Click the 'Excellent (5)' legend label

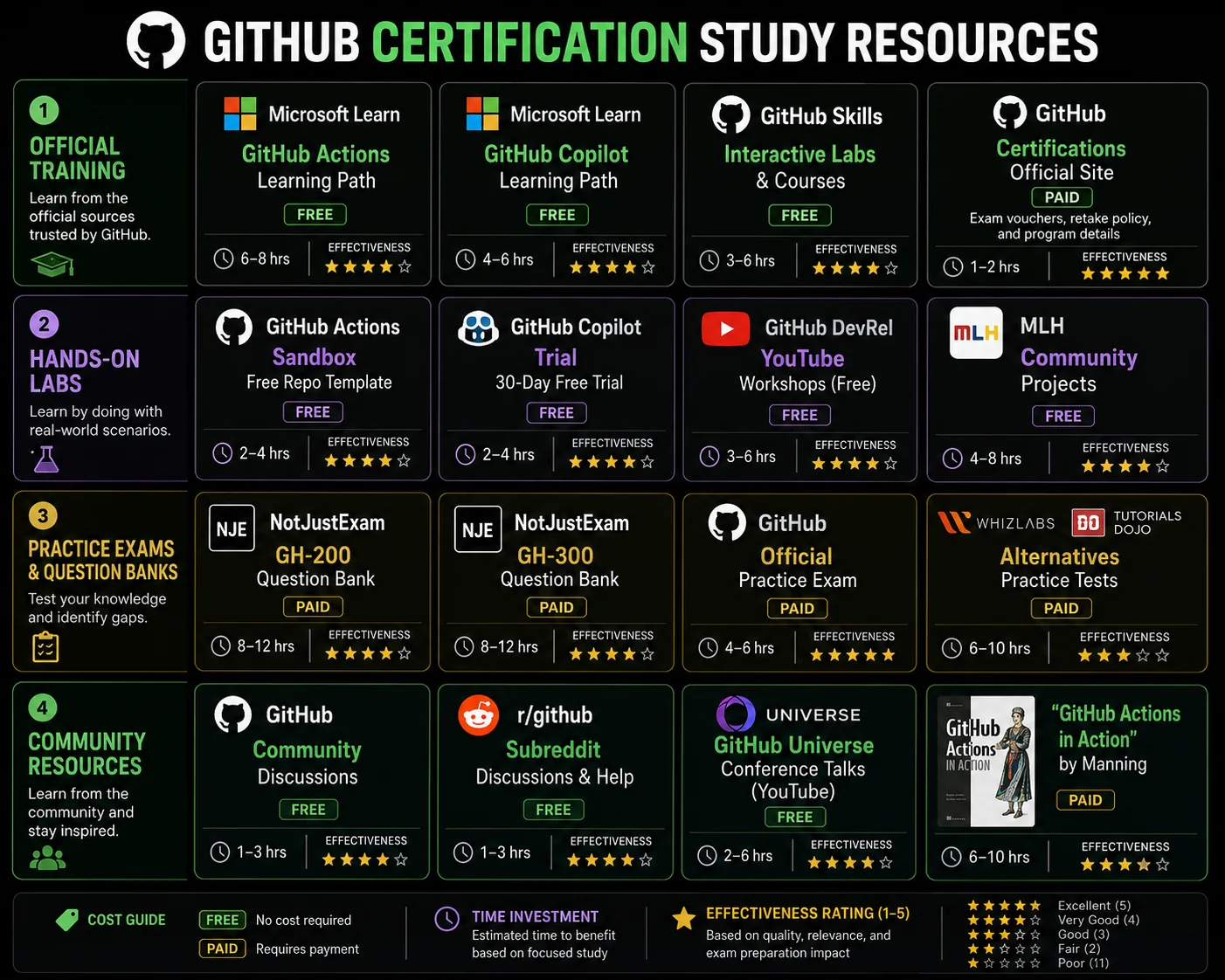point(1094,906)
